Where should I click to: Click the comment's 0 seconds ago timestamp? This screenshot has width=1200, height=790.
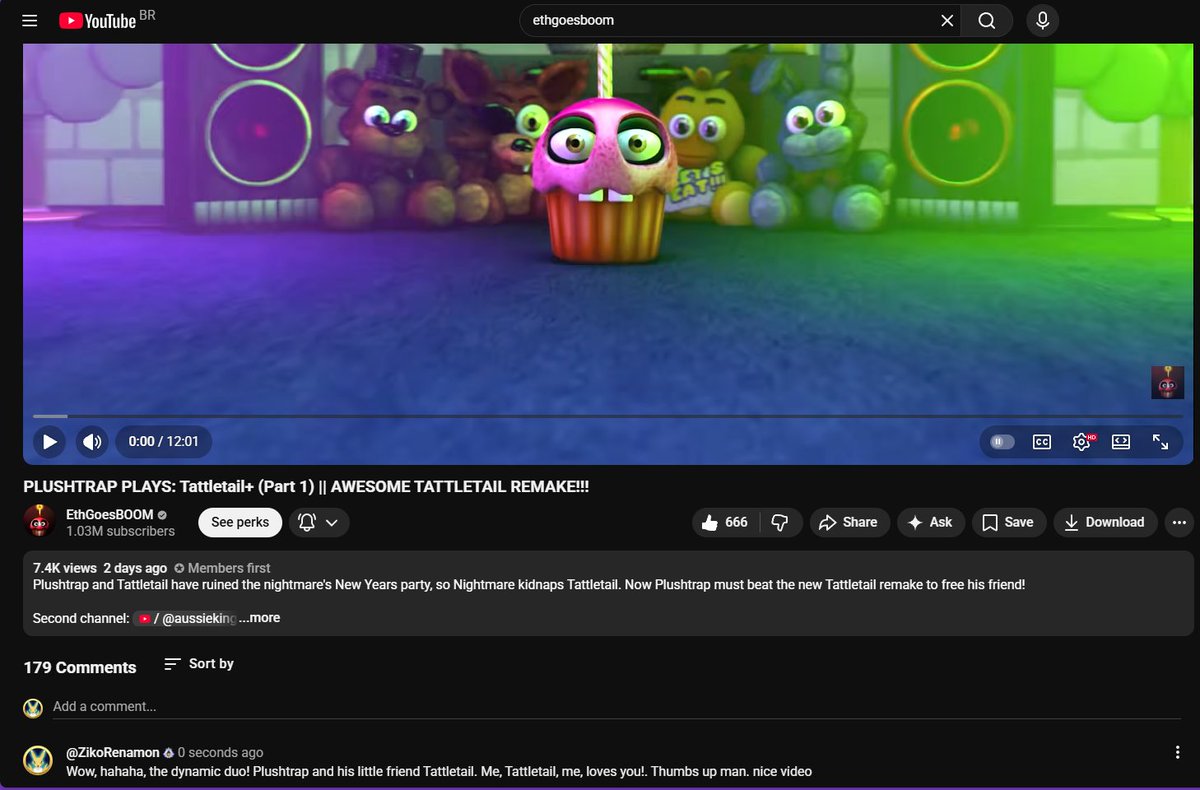tap(221, 752)
